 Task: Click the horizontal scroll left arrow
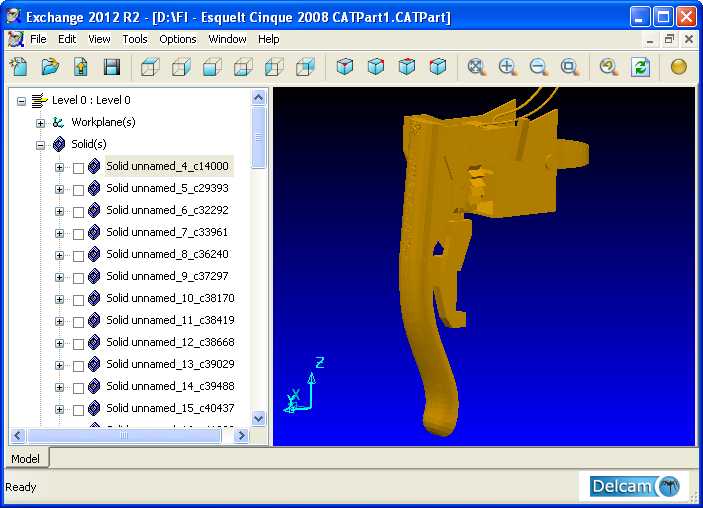click(17, 435)
